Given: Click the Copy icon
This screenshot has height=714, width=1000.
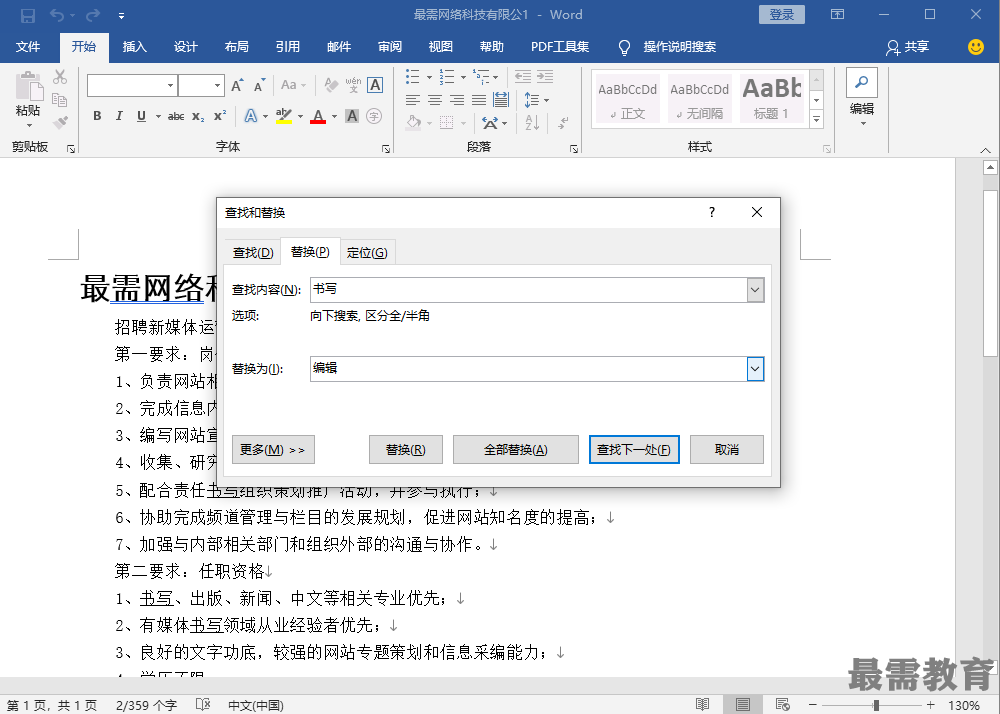Looking at the screenshot, I should pos(60,99).
